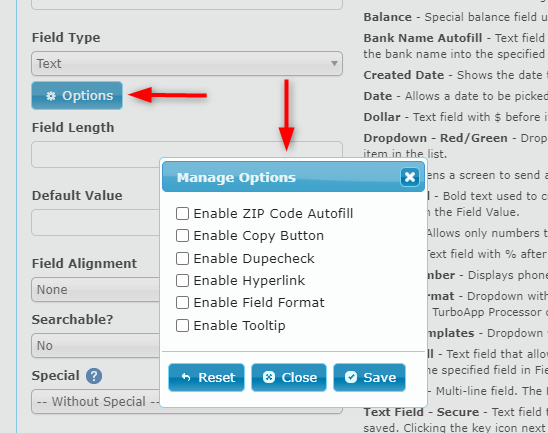The image size is (548, 433).
Task: Click the Reset button label
Action: click(x=217, y=377)
